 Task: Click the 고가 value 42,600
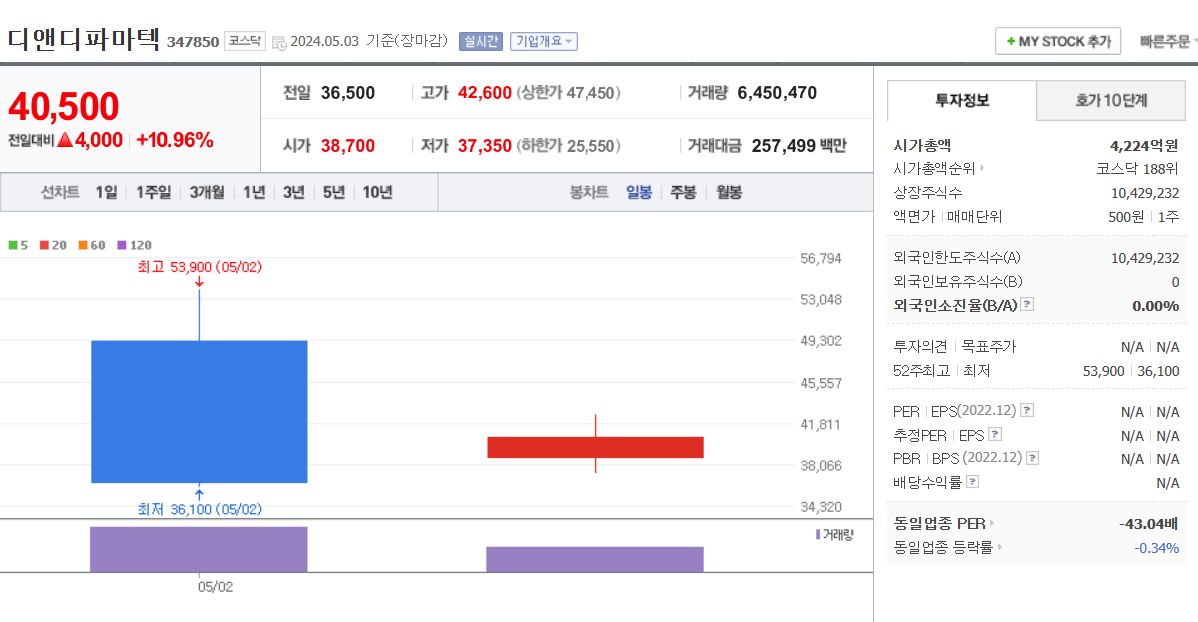(x=484, y=92)
